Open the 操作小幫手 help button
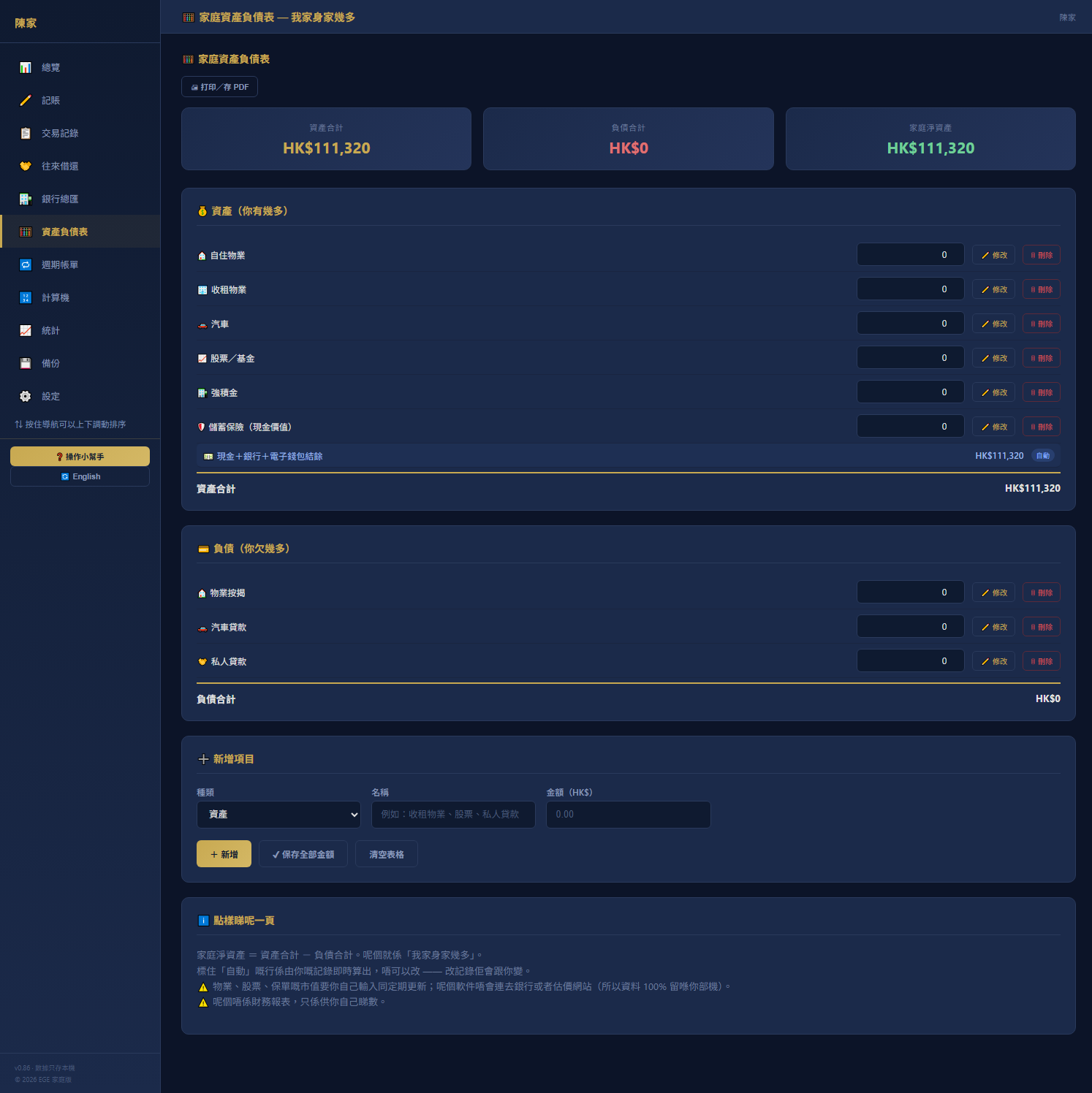The height and width of the screenshot is (1093, 1092). (80, 457)
